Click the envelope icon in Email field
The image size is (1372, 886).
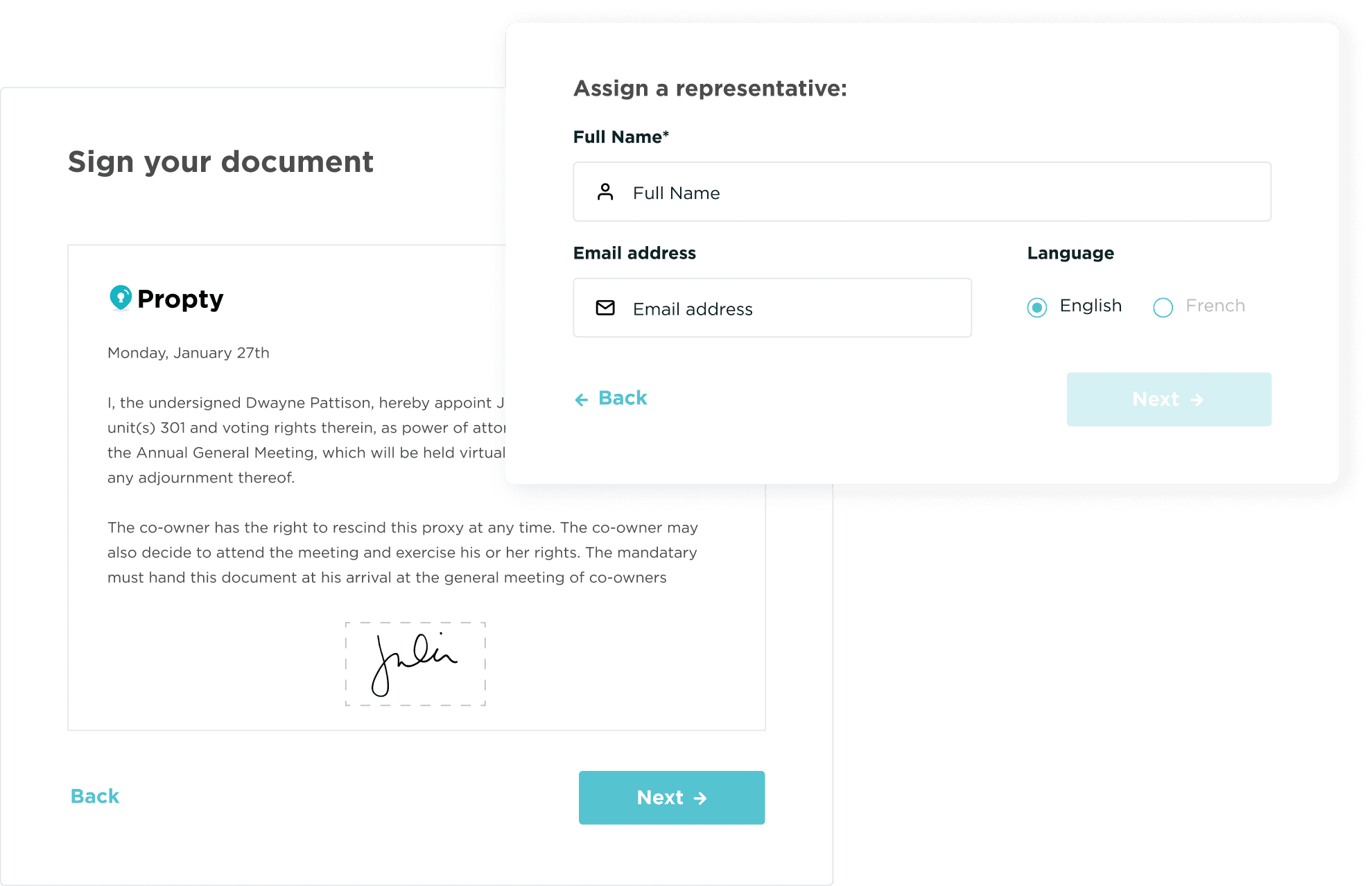605,308
